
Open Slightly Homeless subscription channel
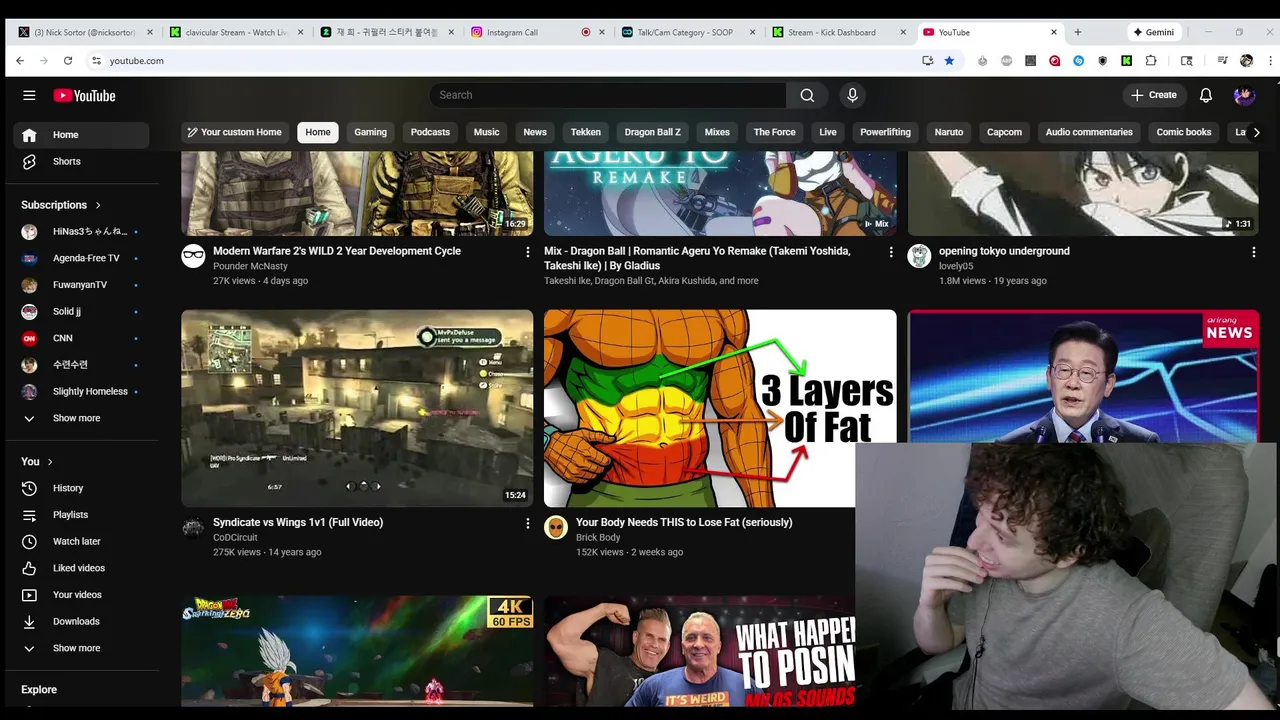point(81,391)
